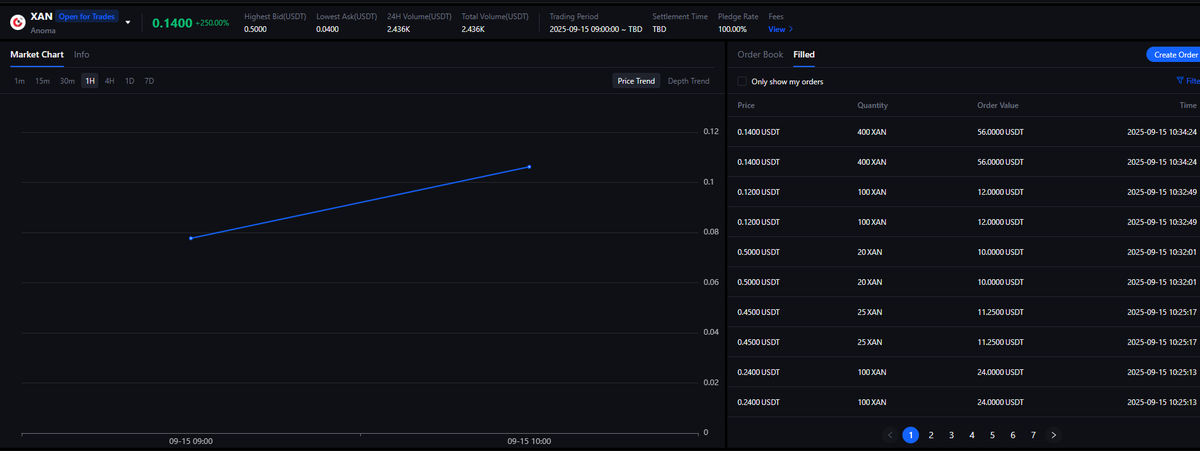1200x451 pixels.
Task: Open the Fees View link
Action: pos(781,29)
